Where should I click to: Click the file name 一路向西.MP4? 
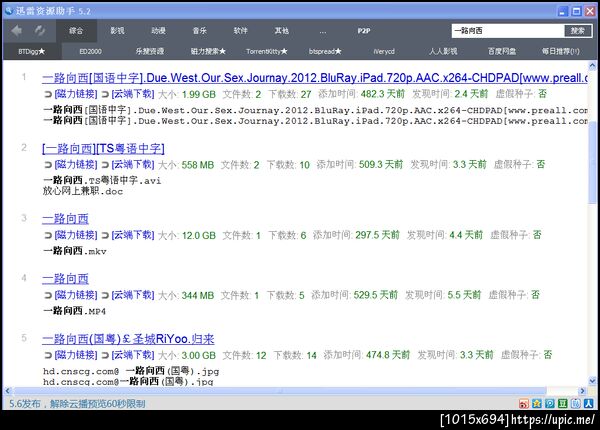[x=74, y=311]
